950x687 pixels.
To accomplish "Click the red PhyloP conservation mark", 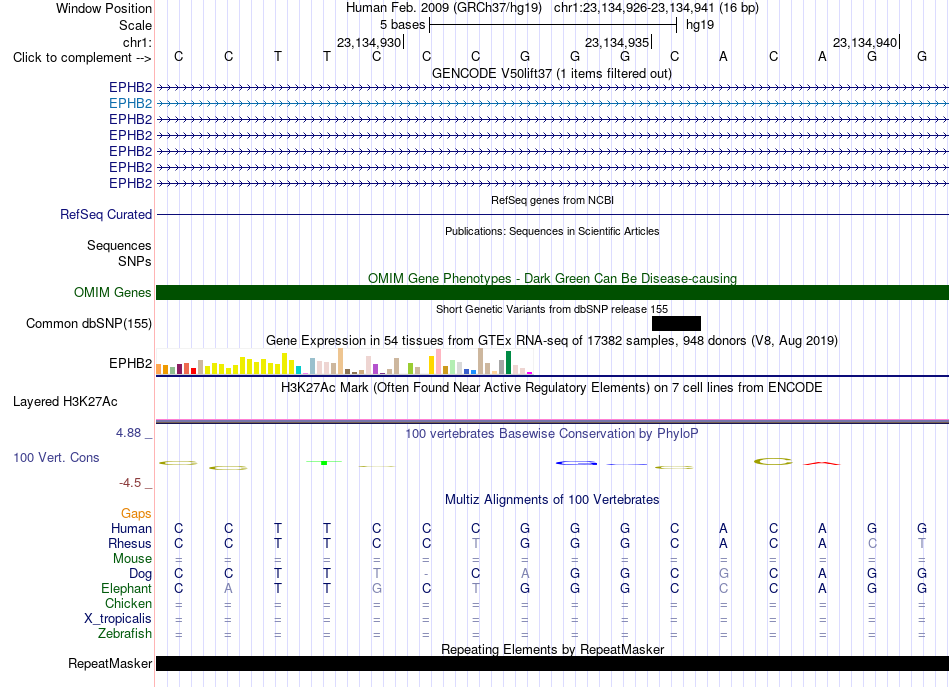I will click(x=822, y=463).
